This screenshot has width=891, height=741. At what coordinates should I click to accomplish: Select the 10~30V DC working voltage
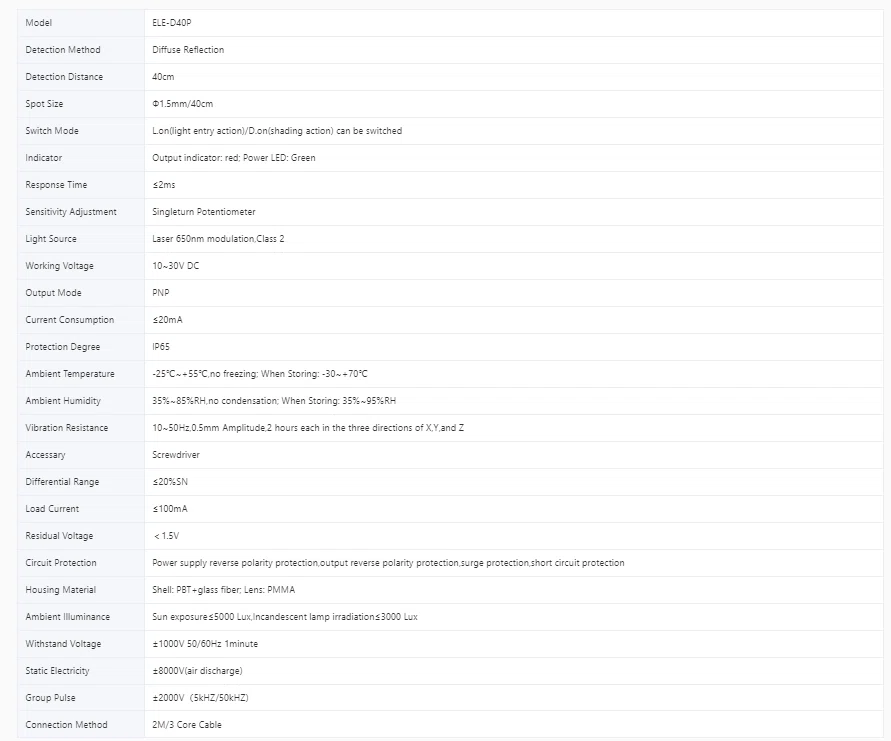tap(176, 266)
